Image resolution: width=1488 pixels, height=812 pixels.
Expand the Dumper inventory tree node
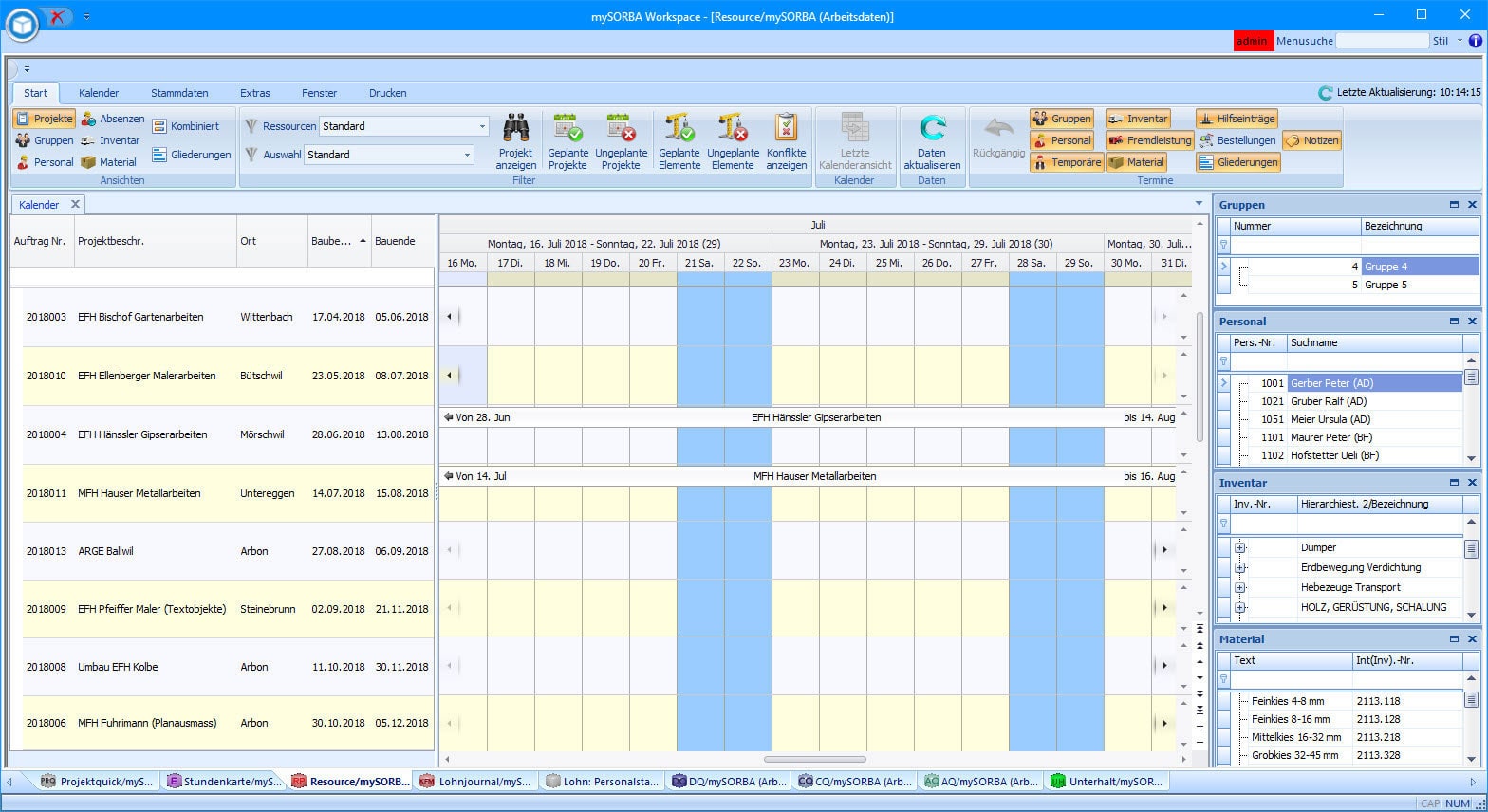[x=1239, y=547]
